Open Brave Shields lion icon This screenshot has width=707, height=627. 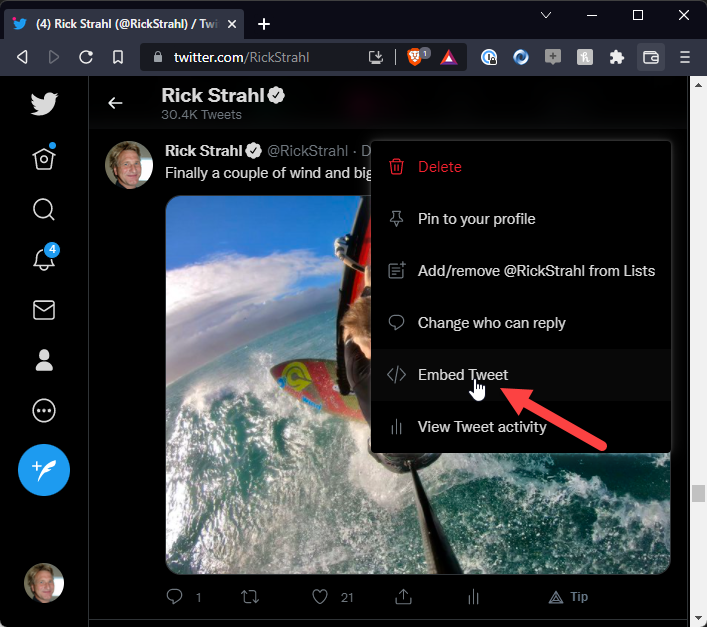(x=414, y=57)
